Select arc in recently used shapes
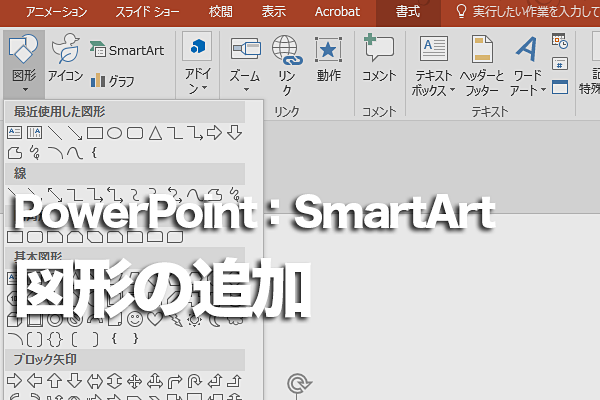This screenshot has width=600, height=400. (55, 153)
